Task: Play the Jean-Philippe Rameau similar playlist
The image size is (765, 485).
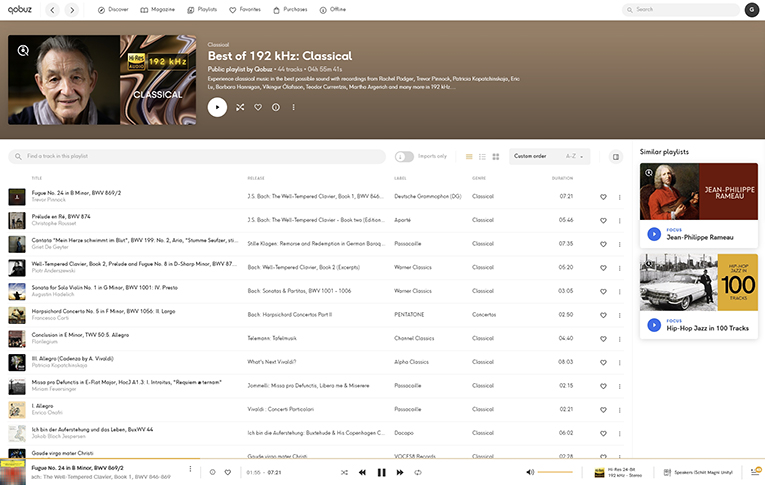Action: click(654, 234)
